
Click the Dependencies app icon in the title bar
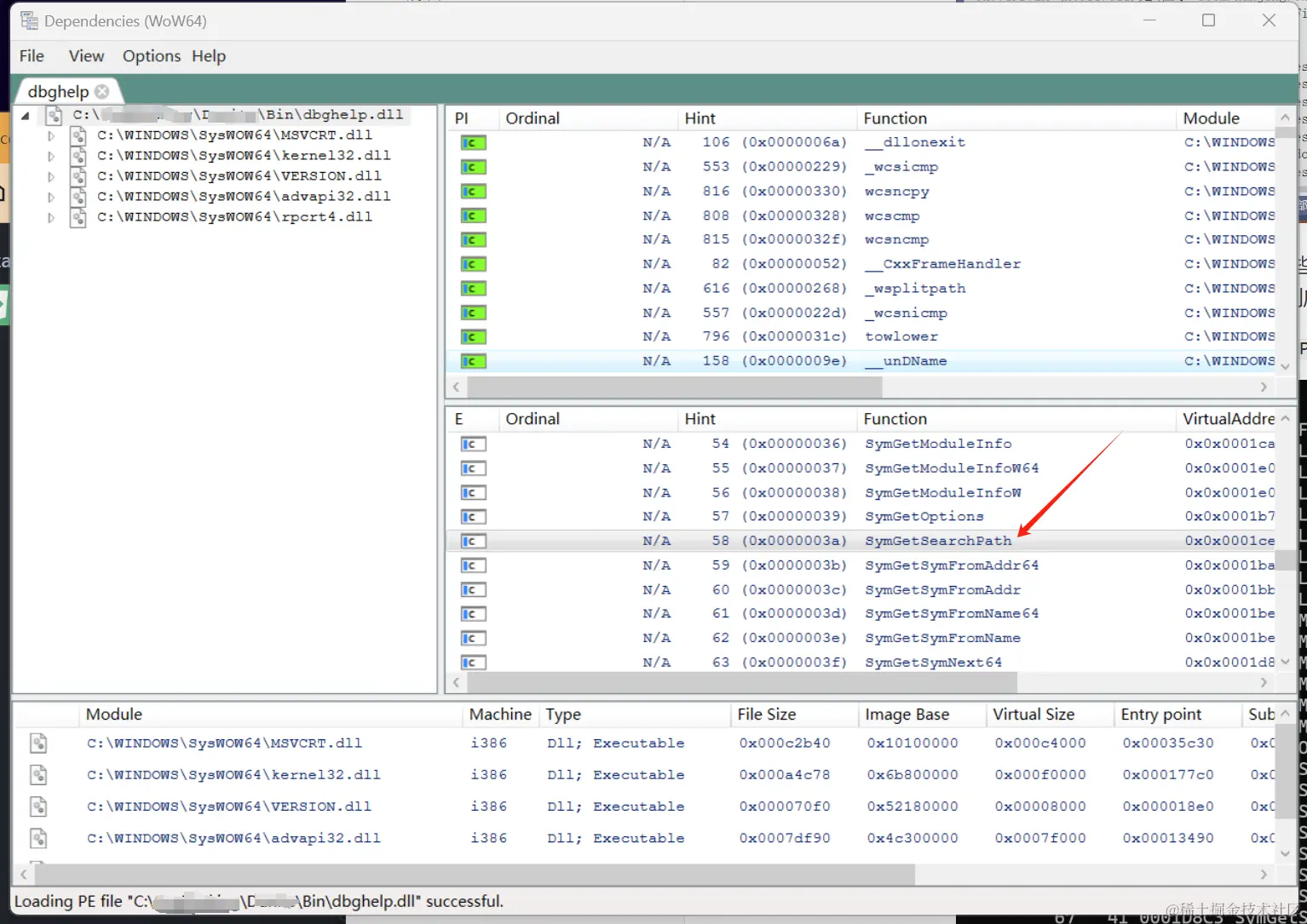(29, 20)
